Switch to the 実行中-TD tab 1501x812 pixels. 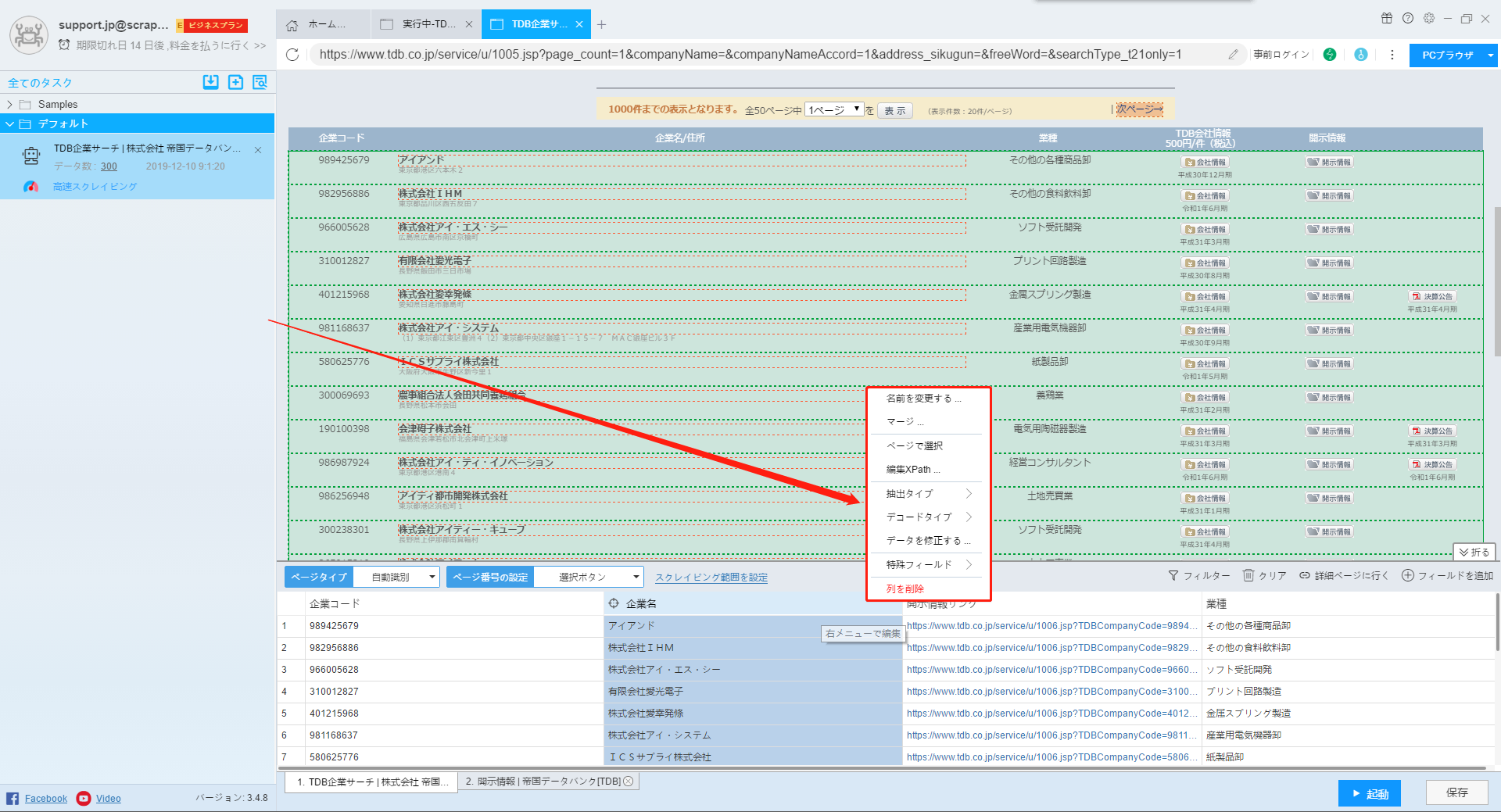pos(428,24)
